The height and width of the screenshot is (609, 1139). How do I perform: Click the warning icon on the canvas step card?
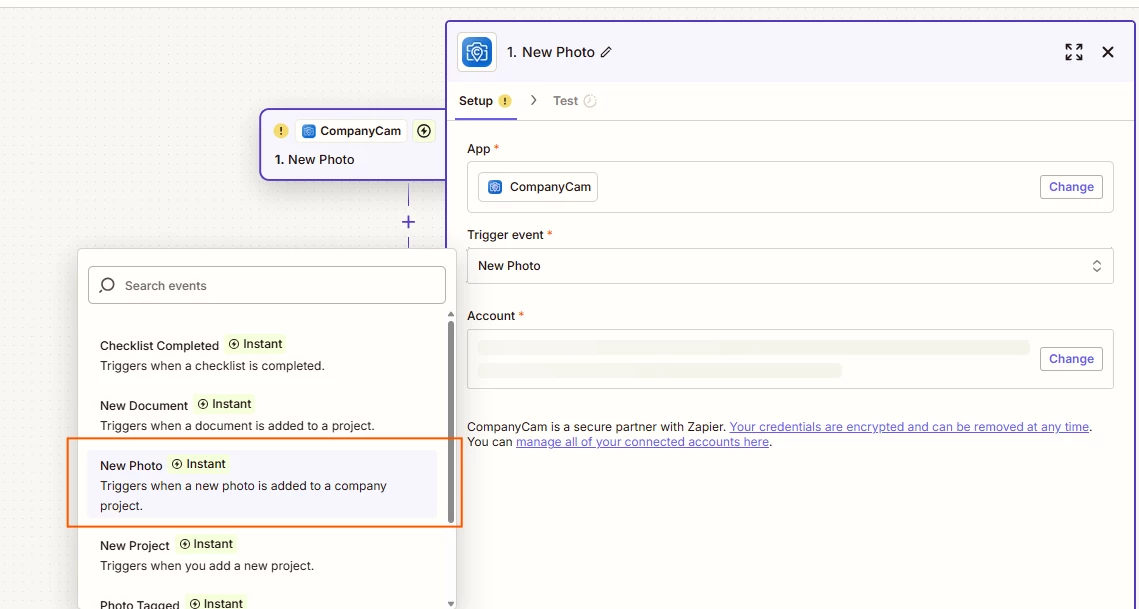[x=280, y=131]
